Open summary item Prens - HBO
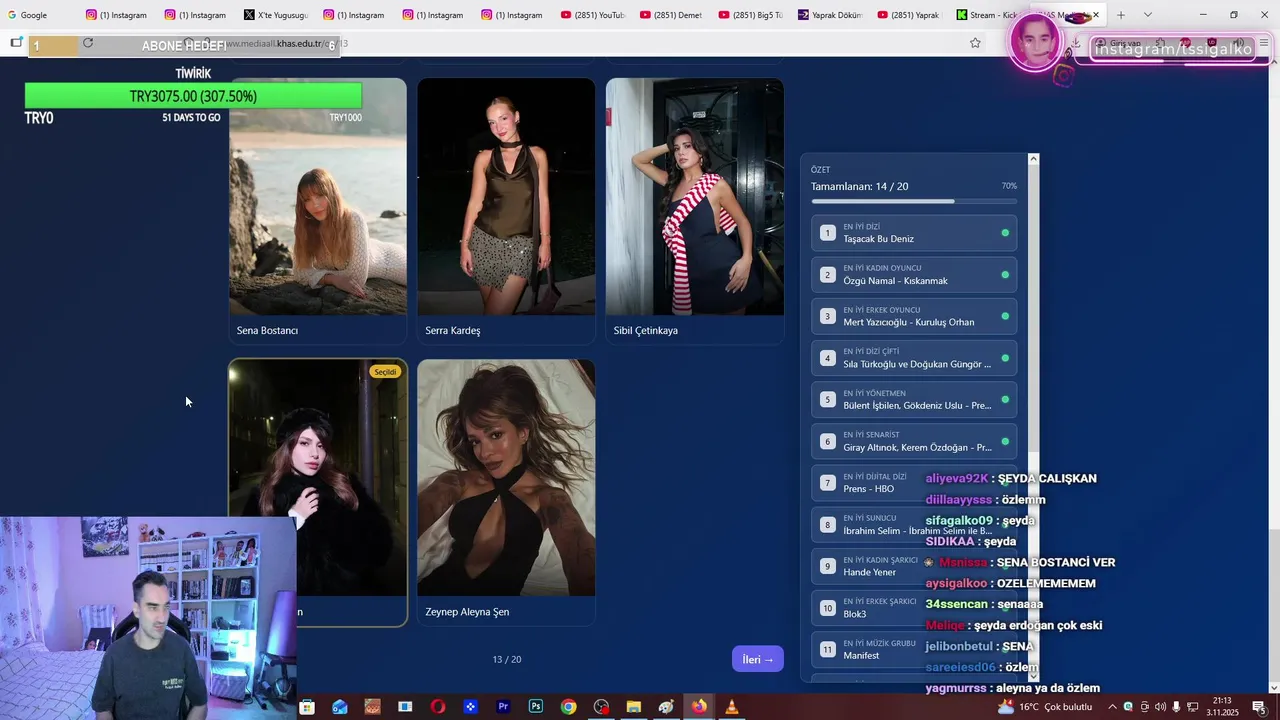1280x720 pixels. point(914,483)
